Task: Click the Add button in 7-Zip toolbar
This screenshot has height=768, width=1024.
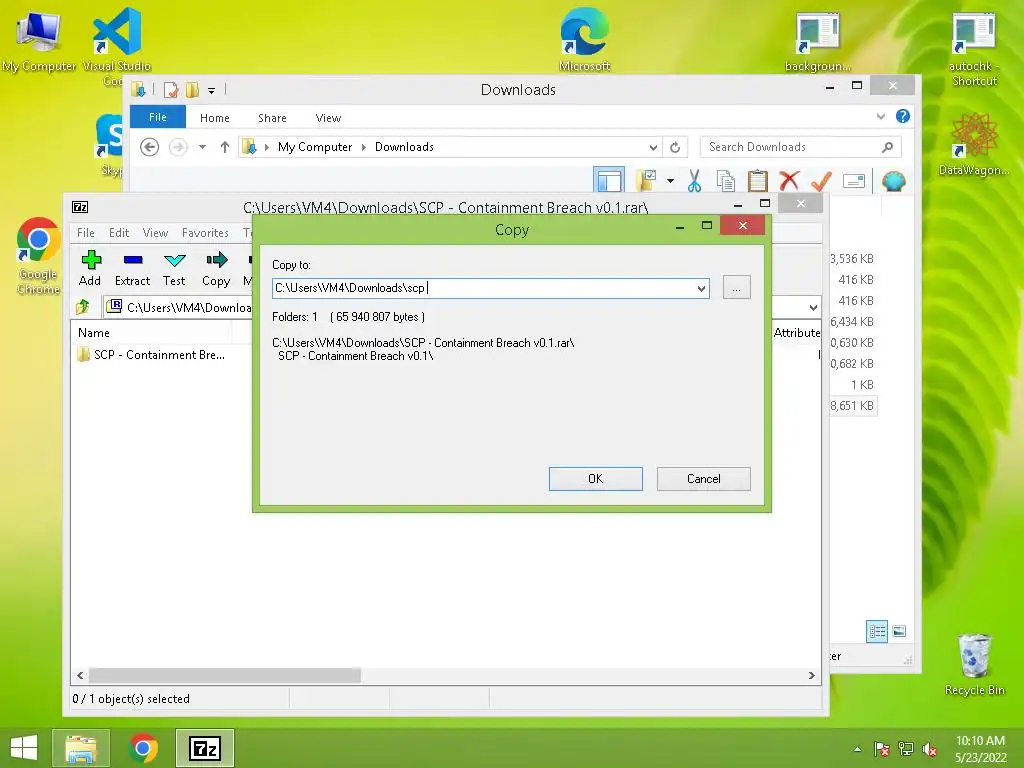Action: pos(90,268)
